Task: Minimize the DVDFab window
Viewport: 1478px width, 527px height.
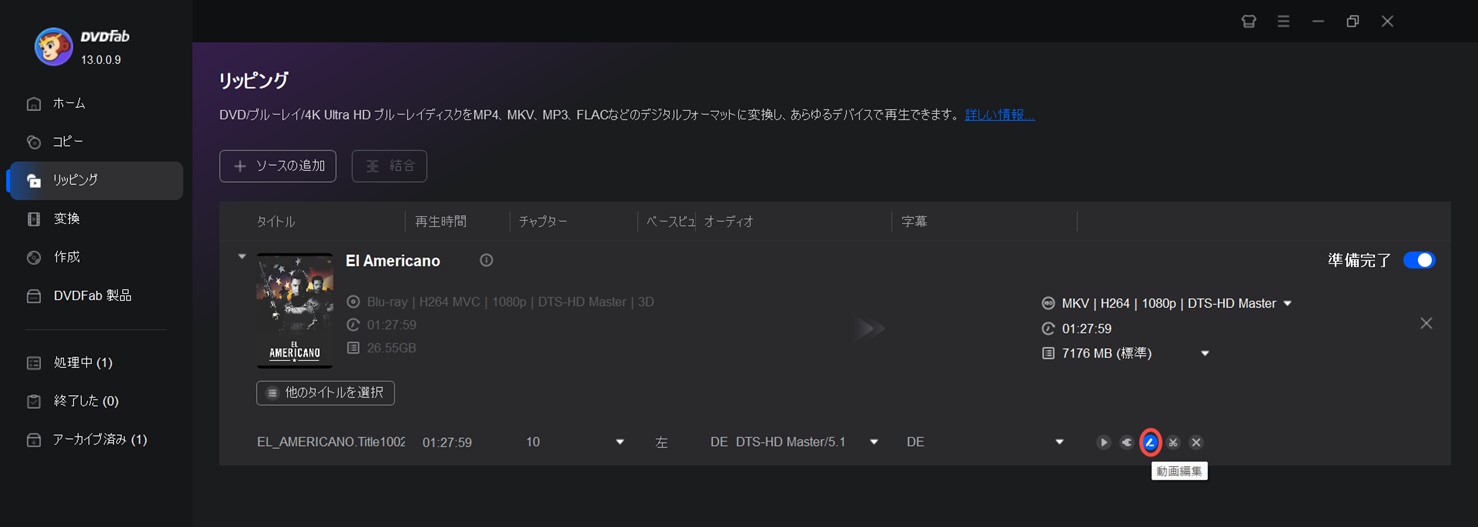Action: [x=1319, y=21]
